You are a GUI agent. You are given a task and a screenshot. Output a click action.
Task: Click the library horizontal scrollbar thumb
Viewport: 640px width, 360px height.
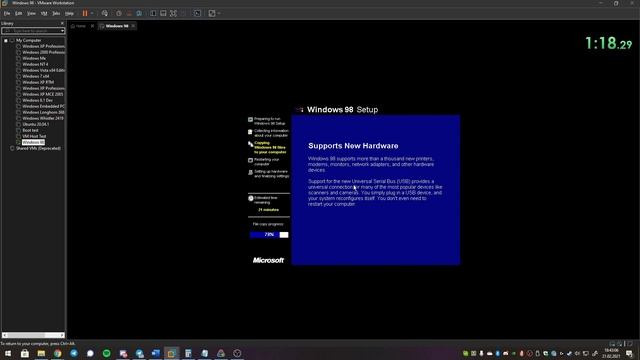point(26,335)
